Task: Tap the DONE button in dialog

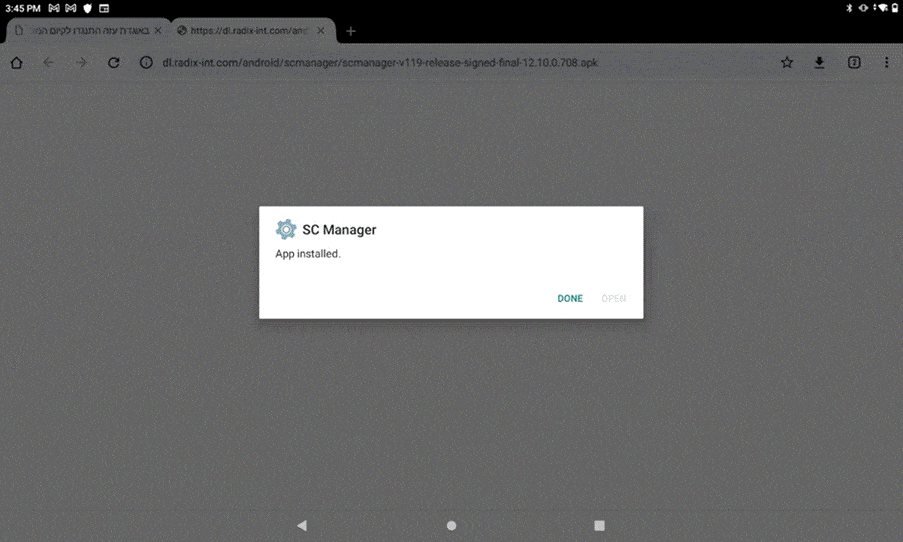Action: point(570,298)
